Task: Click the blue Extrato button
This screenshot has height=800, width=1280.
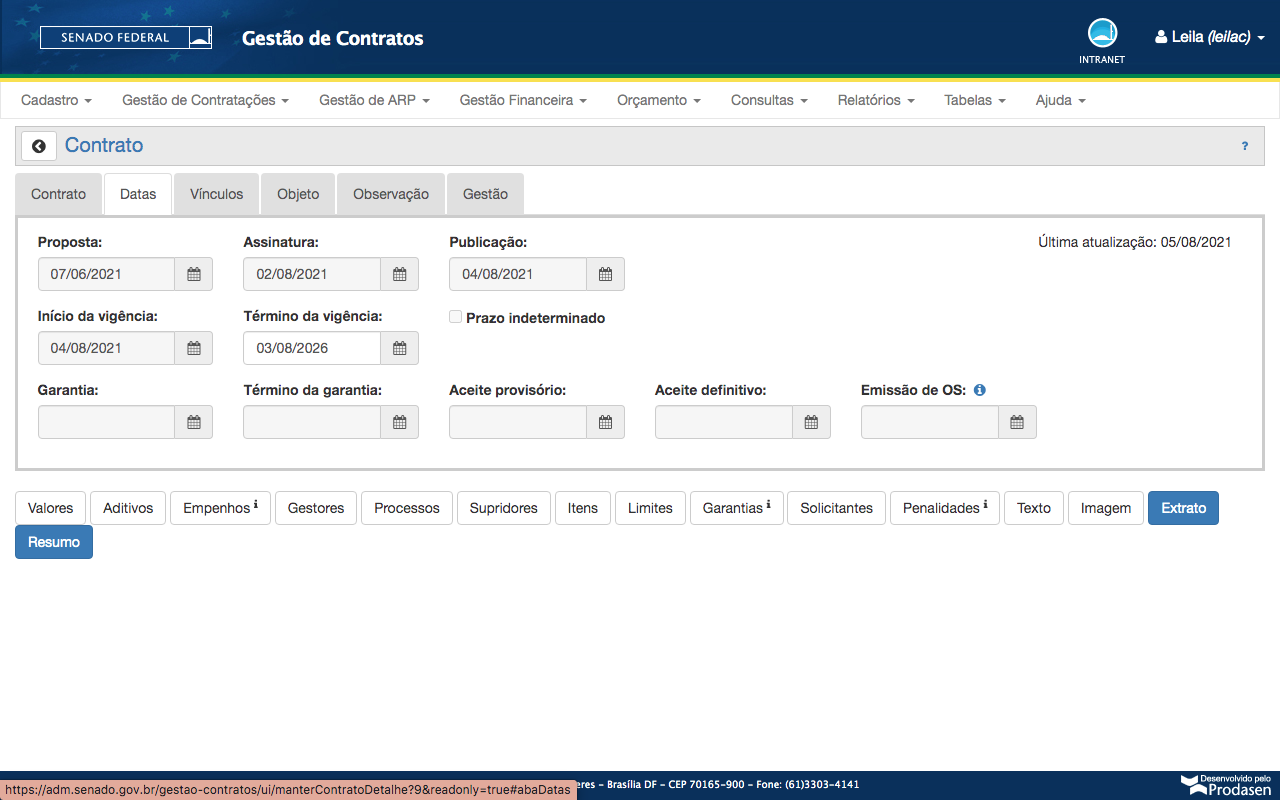Action: pos(1183,508)
